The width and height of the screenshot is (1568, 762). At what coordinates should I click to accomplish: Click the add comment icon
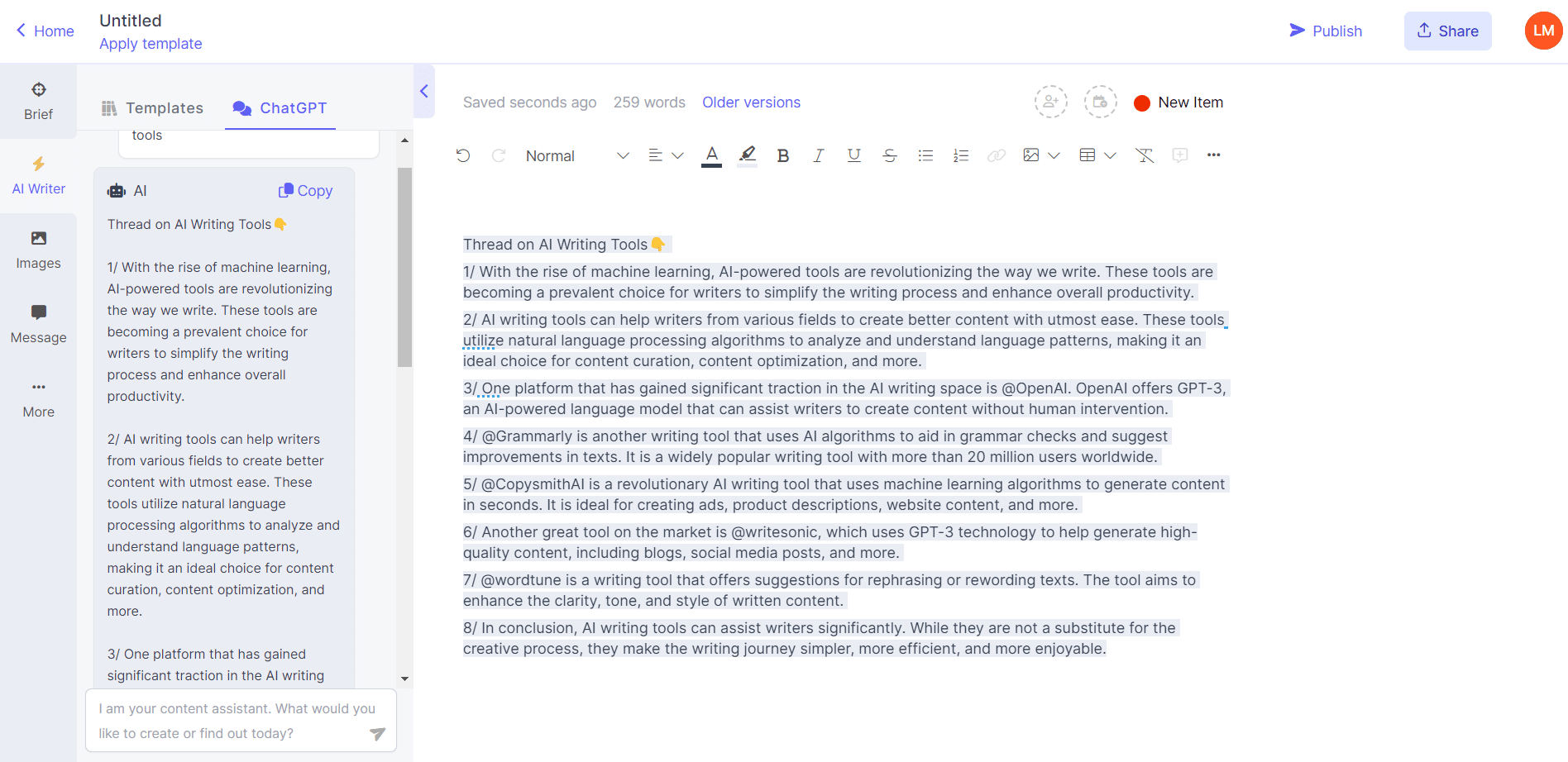click(1180, 155)
